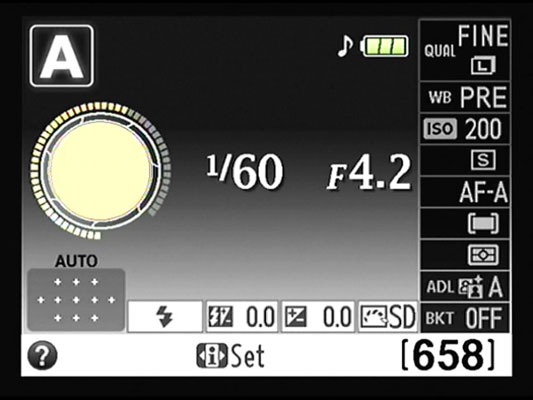Toggle ADL Active D-Lighting auto setting
The image size is (533, 400).
[x=465, y=286]
